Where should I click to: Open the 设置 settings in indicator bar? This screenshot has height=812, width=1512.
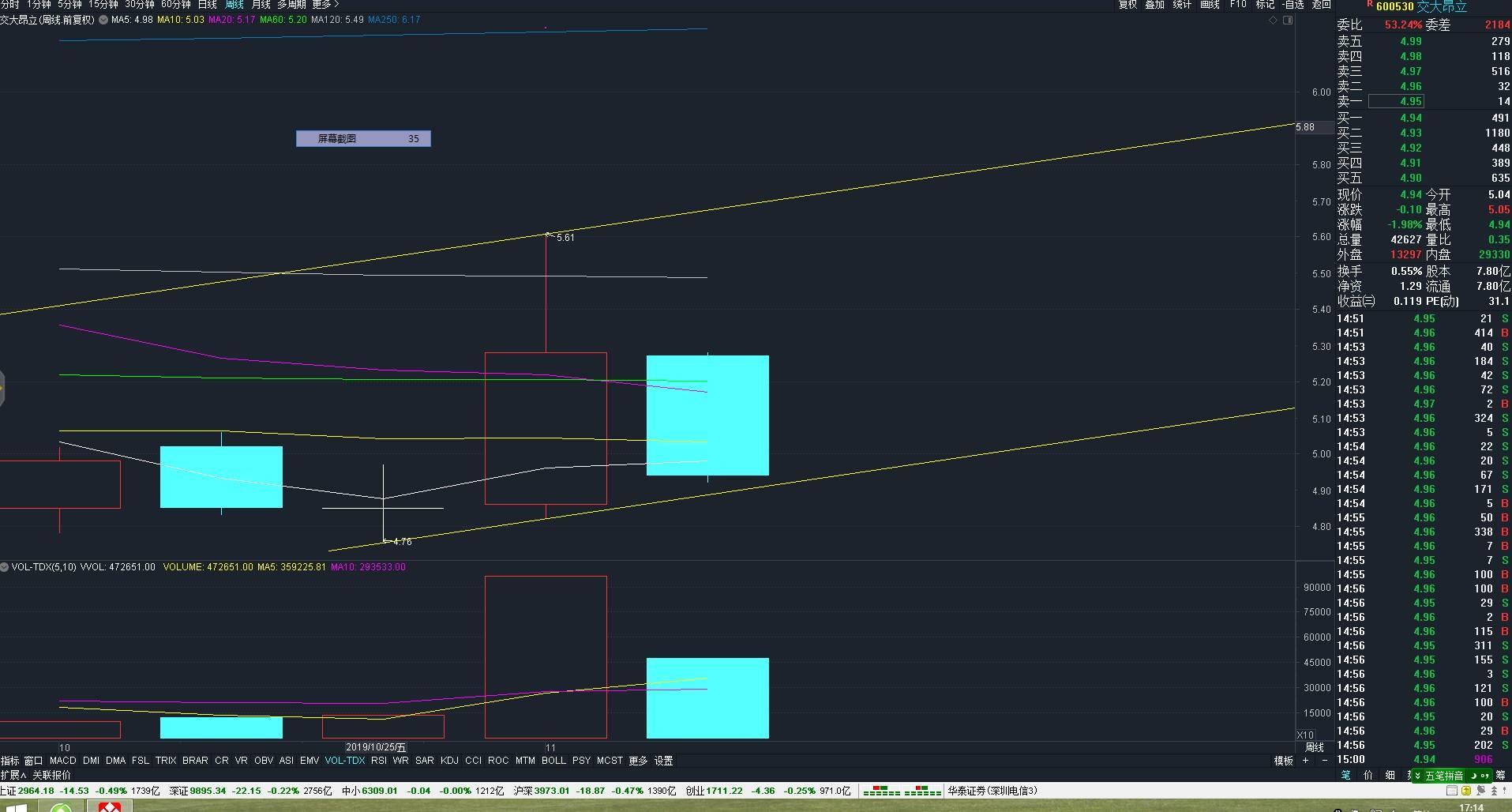[664, 761]
